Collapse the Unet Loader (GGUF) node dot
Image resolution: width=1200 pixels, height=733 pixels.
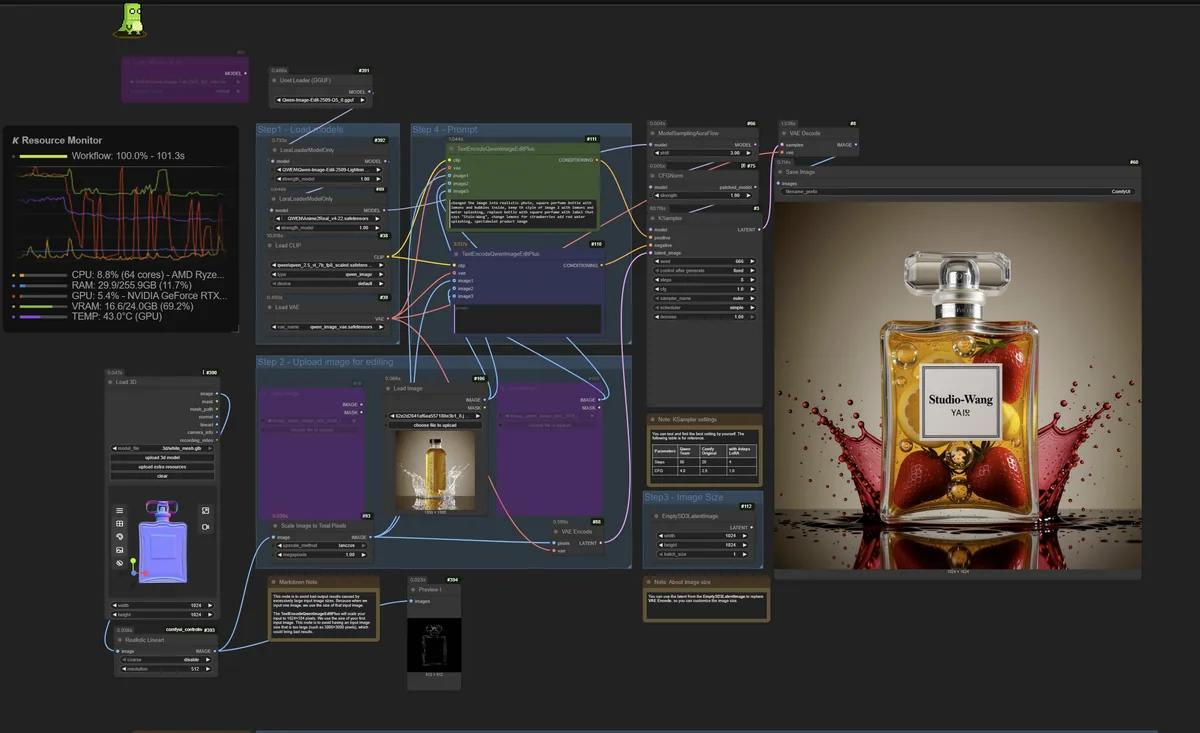tap(275, 80)
